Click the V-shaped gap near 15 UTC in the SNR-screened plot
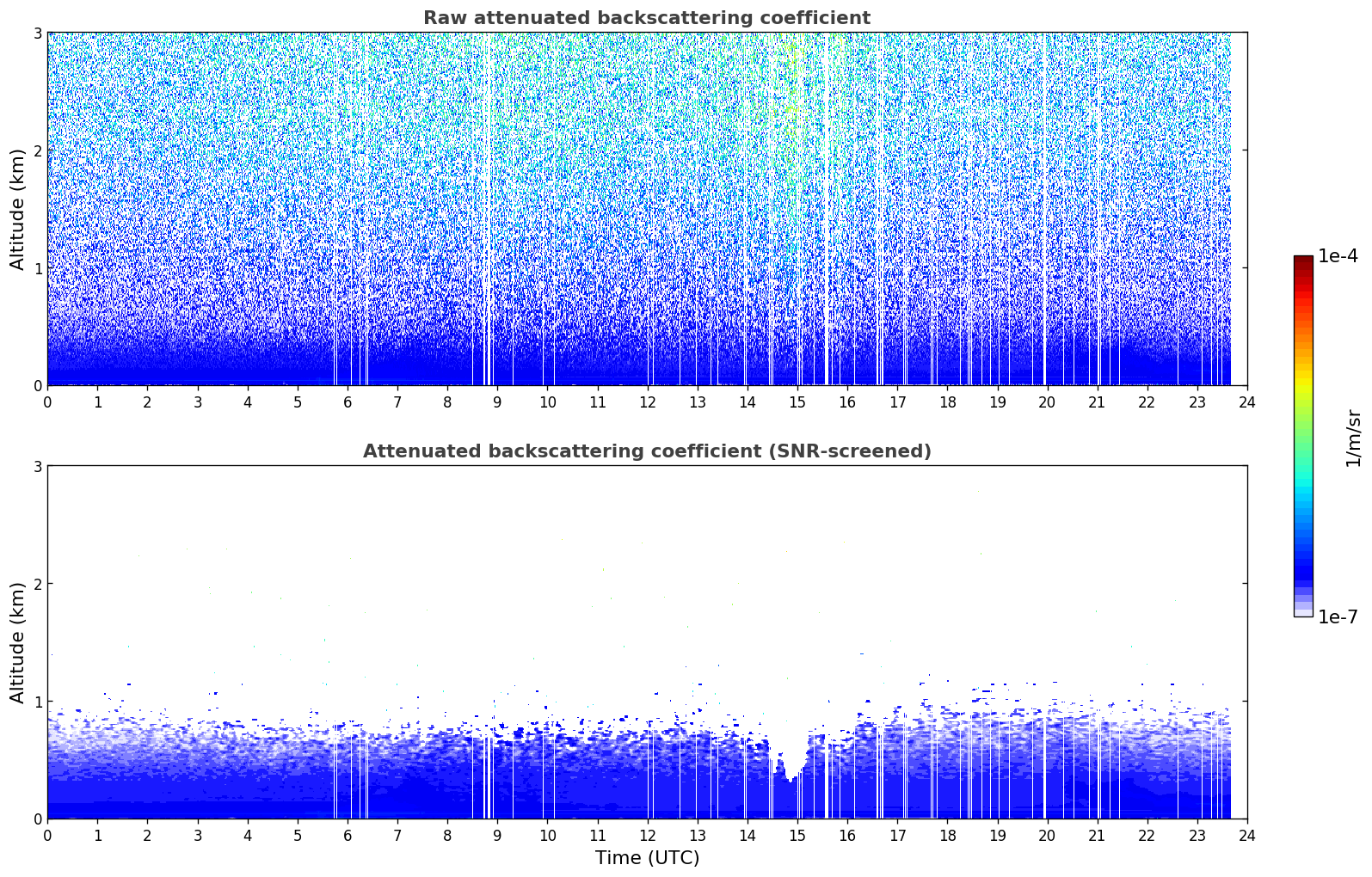 tap(791, 755)
